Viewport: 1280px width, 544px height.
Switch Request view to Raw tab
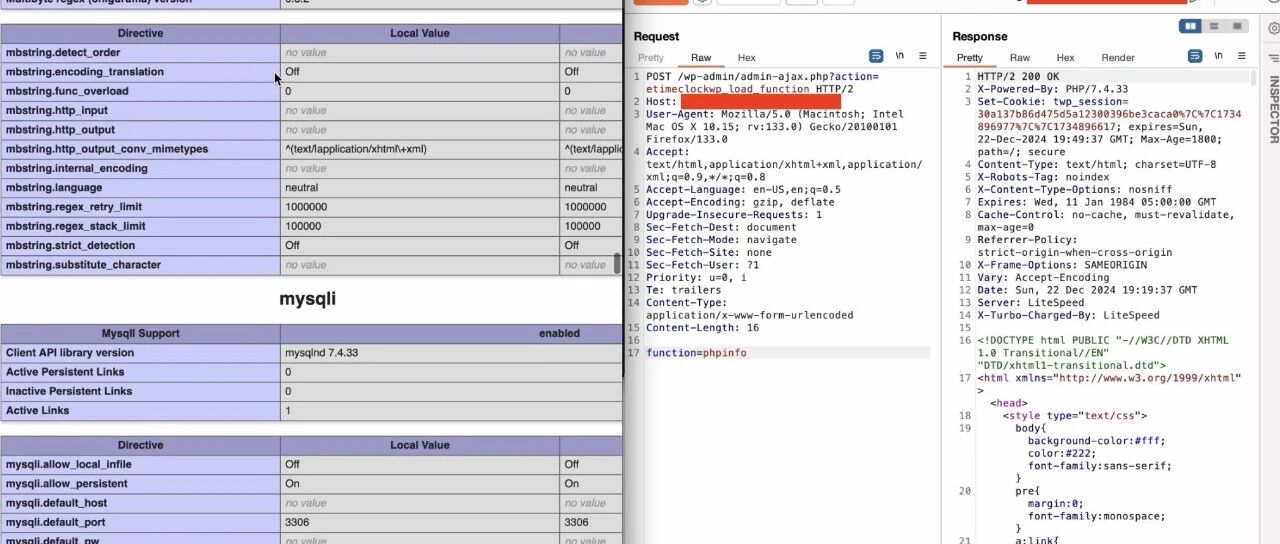click(x=701, y=58)
